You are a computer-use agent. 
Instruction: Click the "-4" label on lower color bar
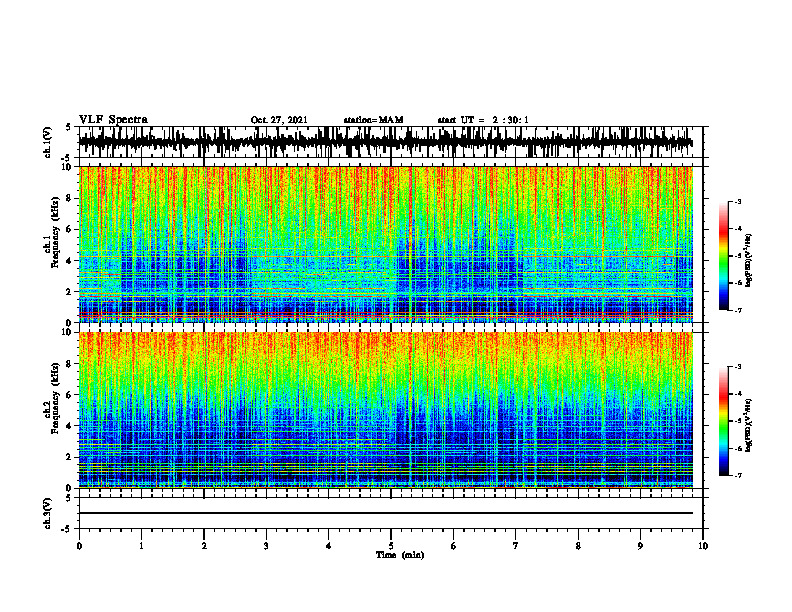(737, 394)
